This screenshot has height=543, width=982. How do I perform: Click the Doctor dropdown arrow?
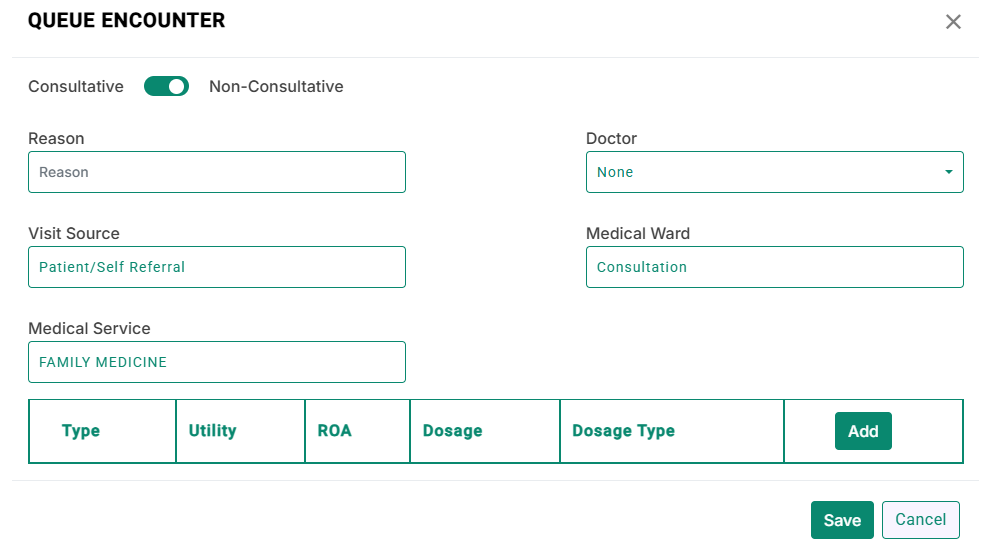[x=948, y=172]
